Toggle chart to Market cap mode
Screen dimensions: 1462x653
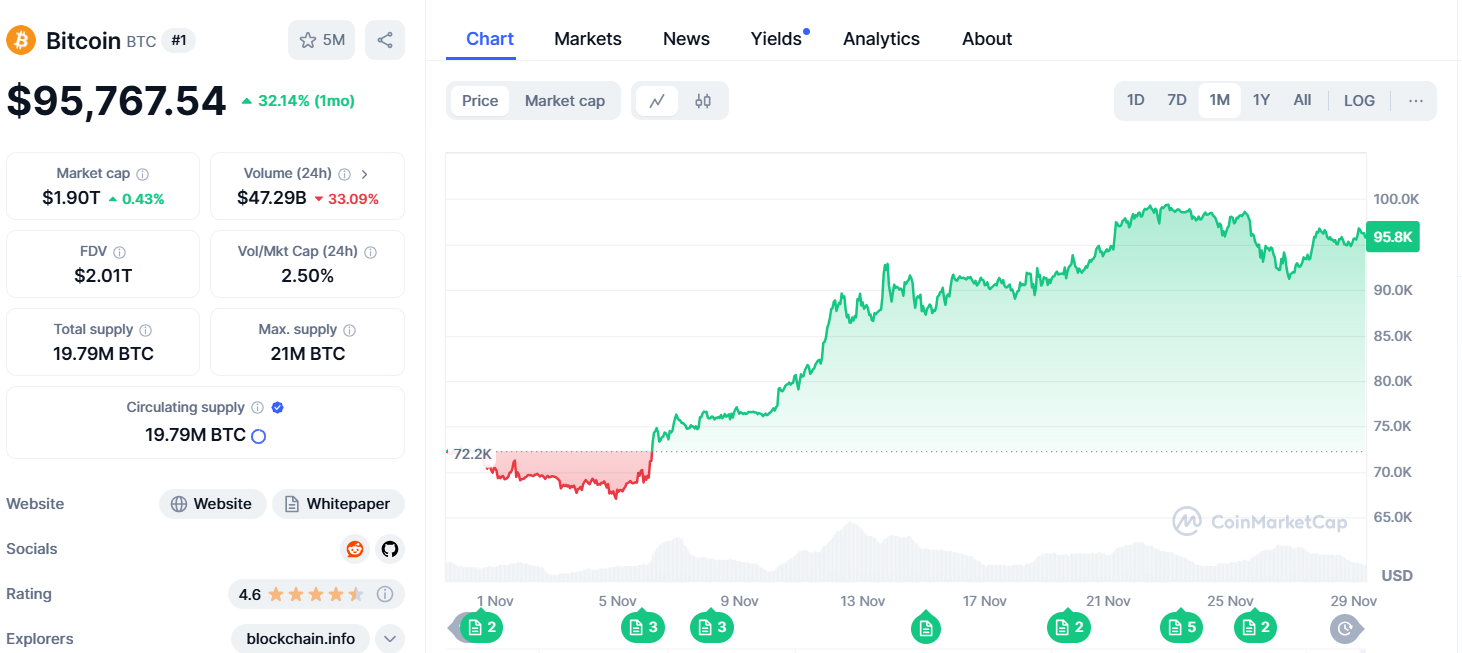click(x=565, y=101)
